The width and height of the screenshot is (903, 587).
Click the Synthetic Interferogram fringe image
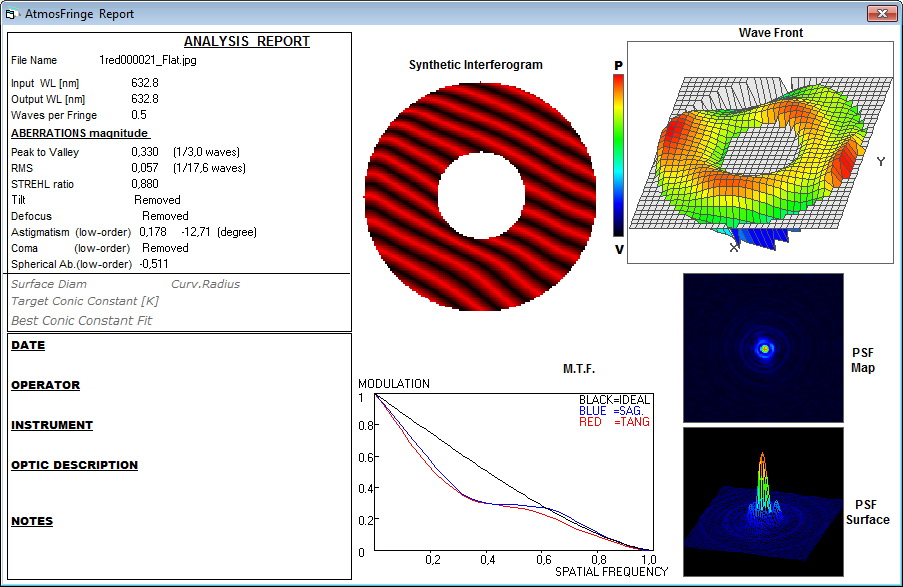click(480, 196)
